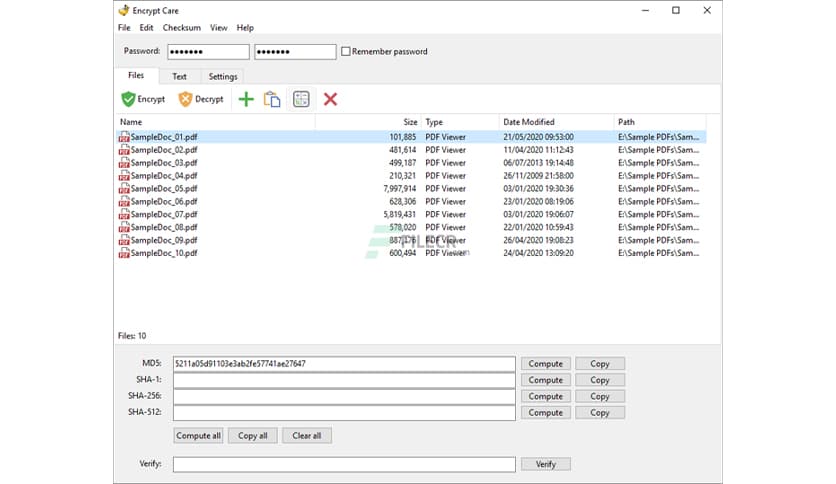The width and height of the screenshot is (836, 484).
Task: Select SampleDoc_09.pdf in the list
Action: (x=411, y=240)
